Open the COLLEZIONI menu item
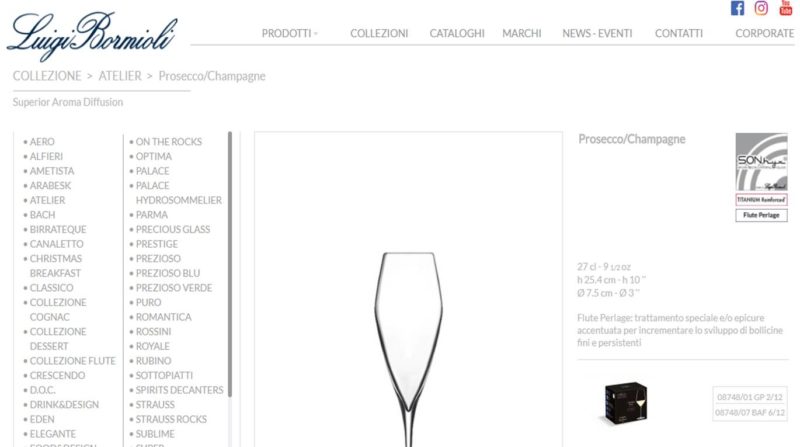The width and height of the screenshot is (800, 447). (x=379, y=33)
